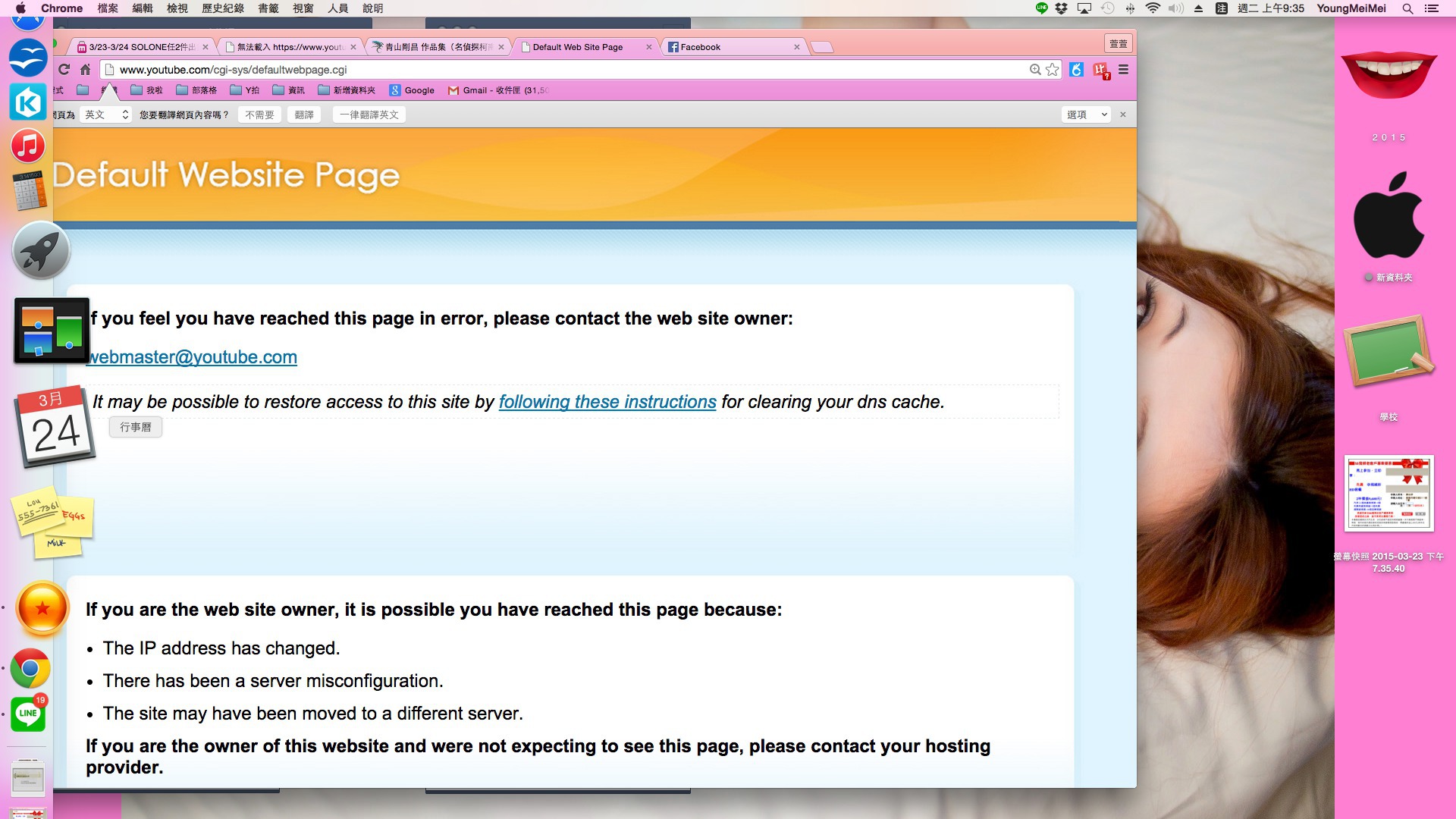Open the 書籤 menu in menu bar
The height and width of the screenshot is (819, 1456).
click(x=268, y=8)
